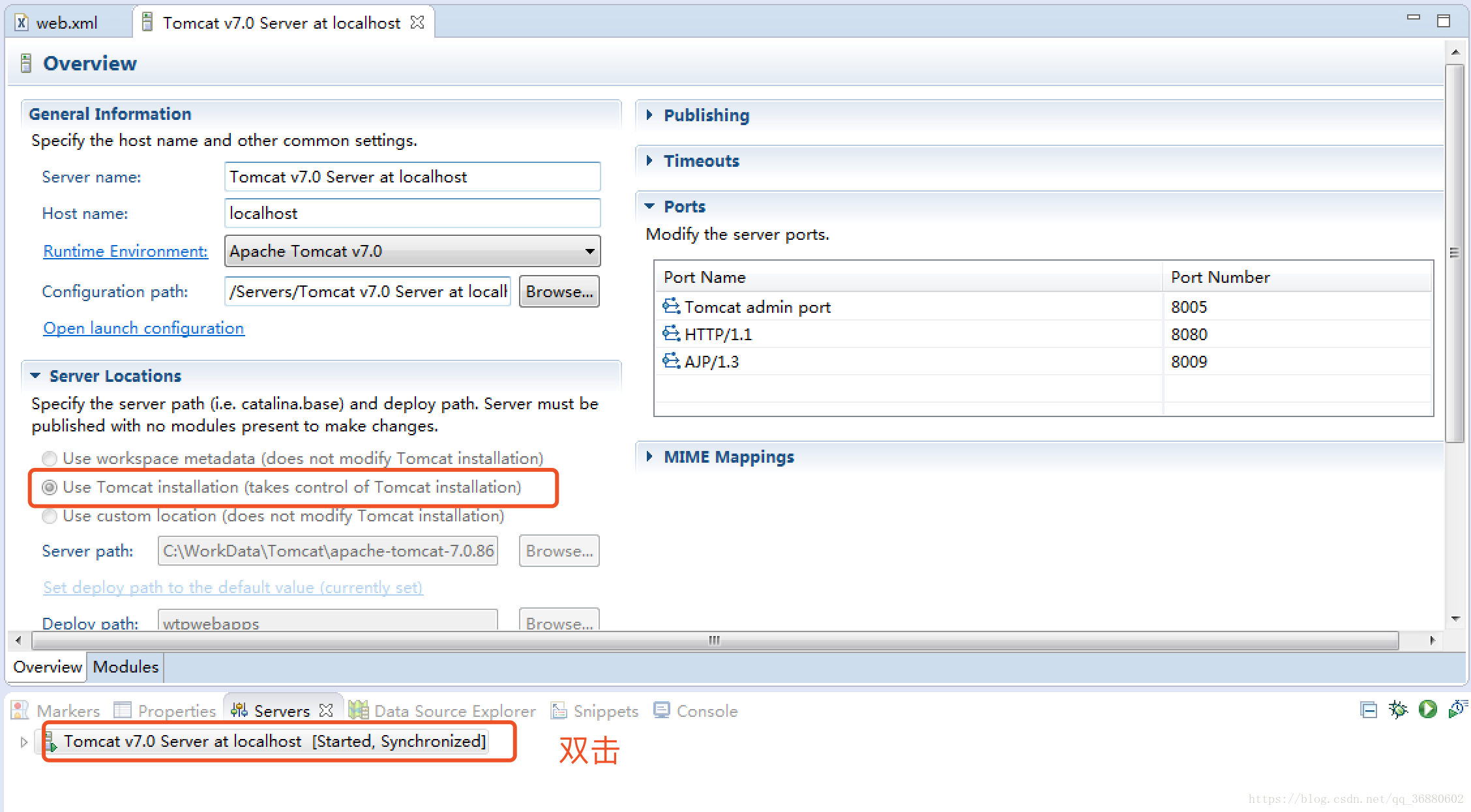Screen dimensions: 1471x812
Task: Collapse the Server Locations section
Action: click(35, 375)
